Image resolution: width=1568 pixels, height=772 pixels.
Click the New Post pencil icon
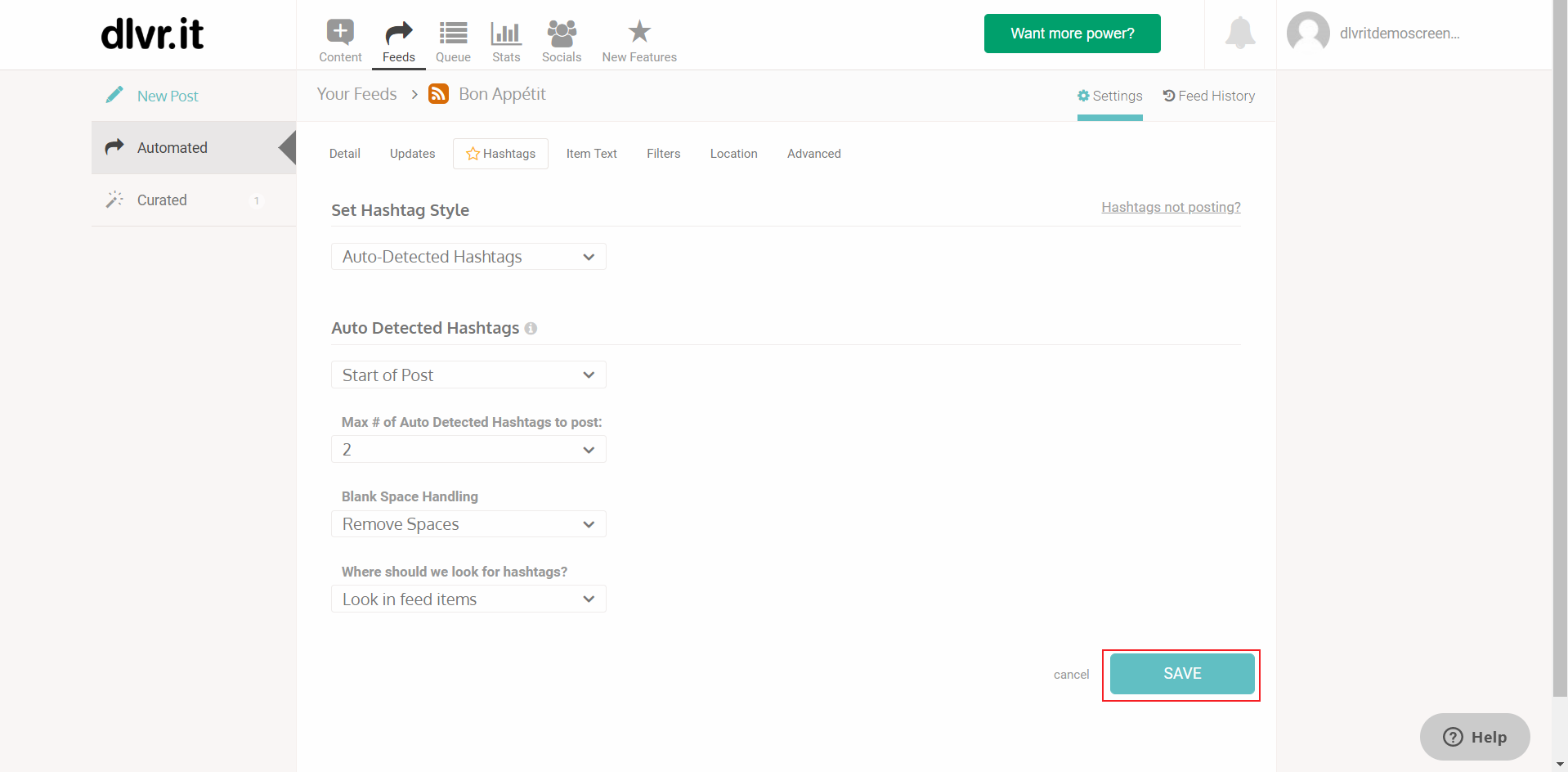tap(114, 95)
